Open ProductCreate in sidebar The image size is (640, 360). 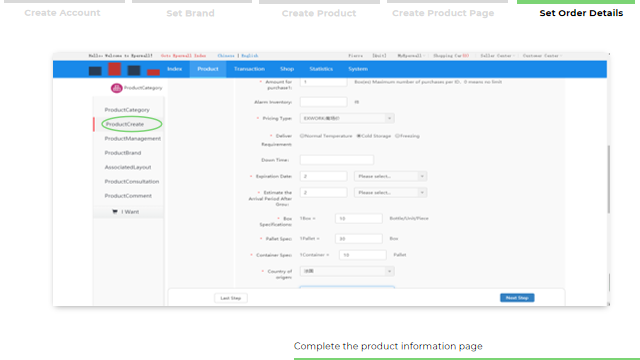click(x=125, y=124)
